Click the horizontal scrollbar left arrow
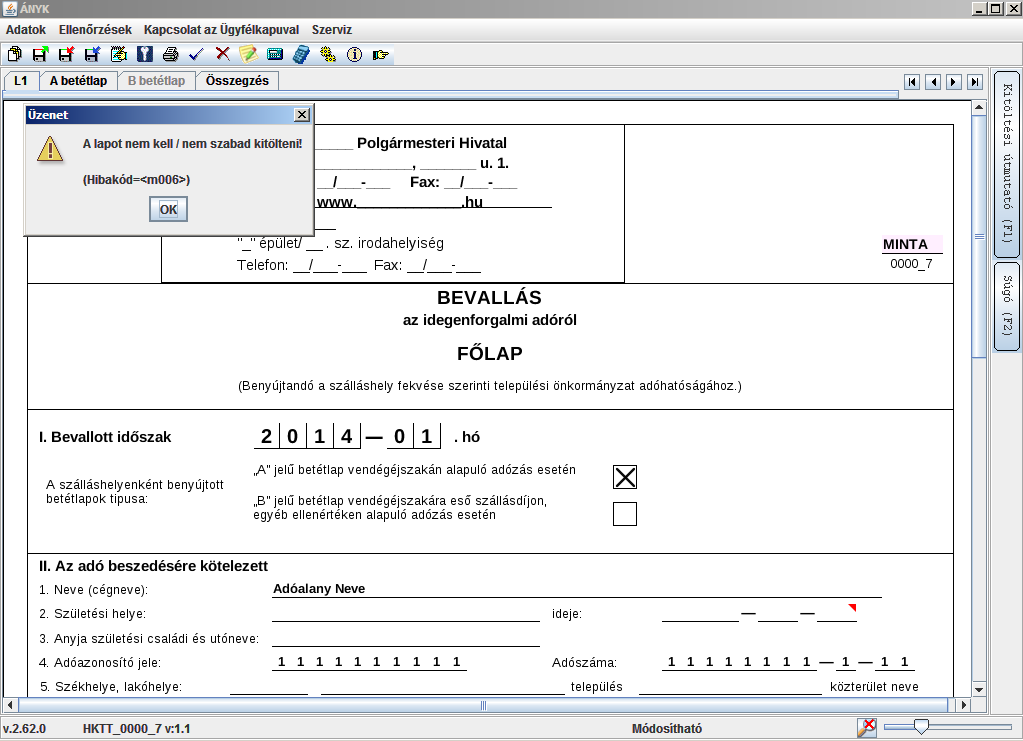 pos(9,705)
